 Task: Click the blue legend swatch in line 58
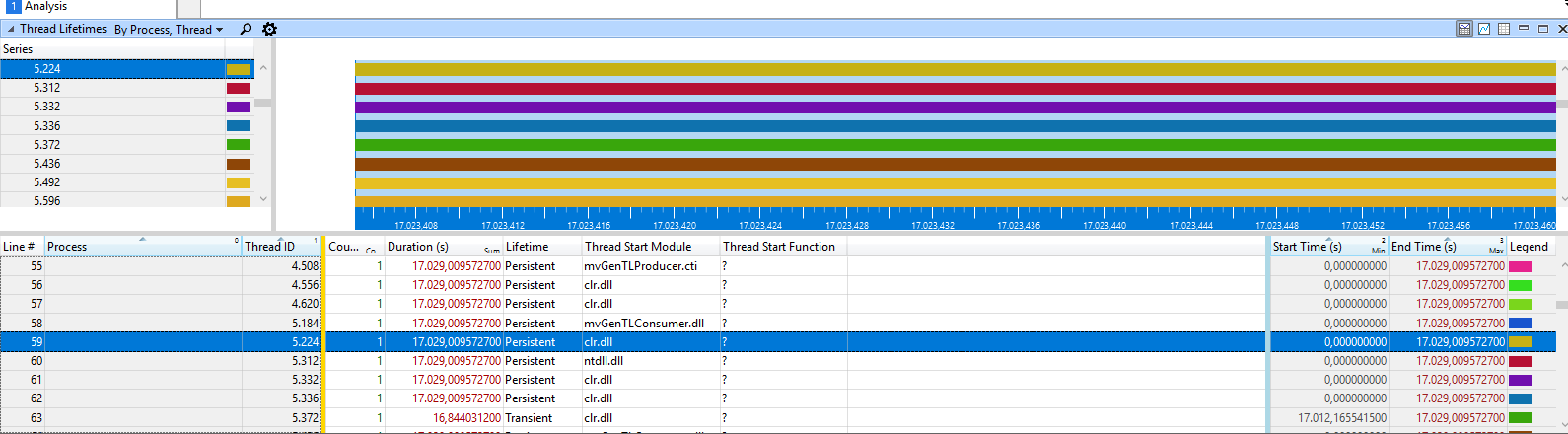pyautogui.click(x=1521, y=323)
